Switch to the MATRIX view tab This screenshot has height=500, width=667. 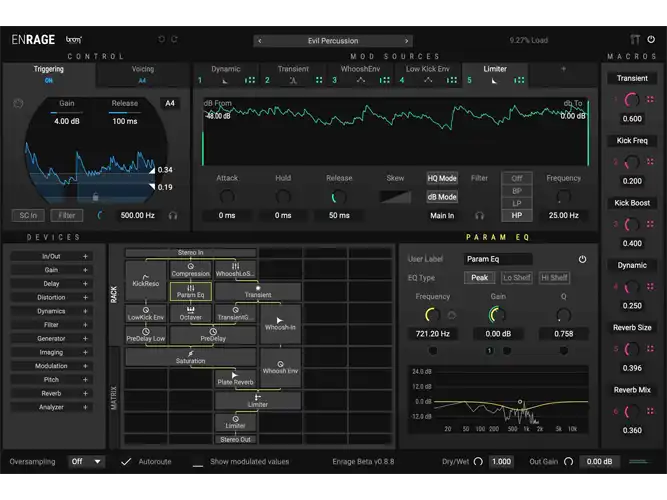114,398
